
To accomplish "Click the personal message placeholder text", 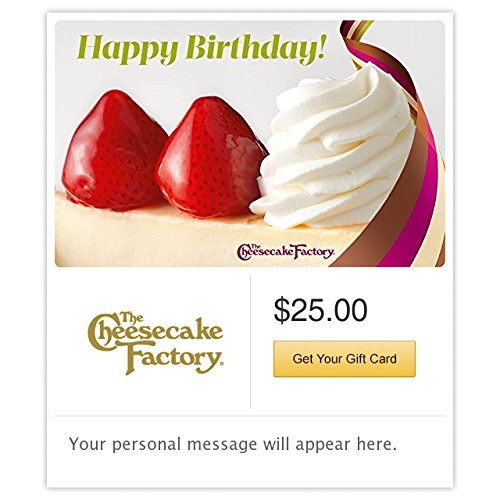I will 233,444.
